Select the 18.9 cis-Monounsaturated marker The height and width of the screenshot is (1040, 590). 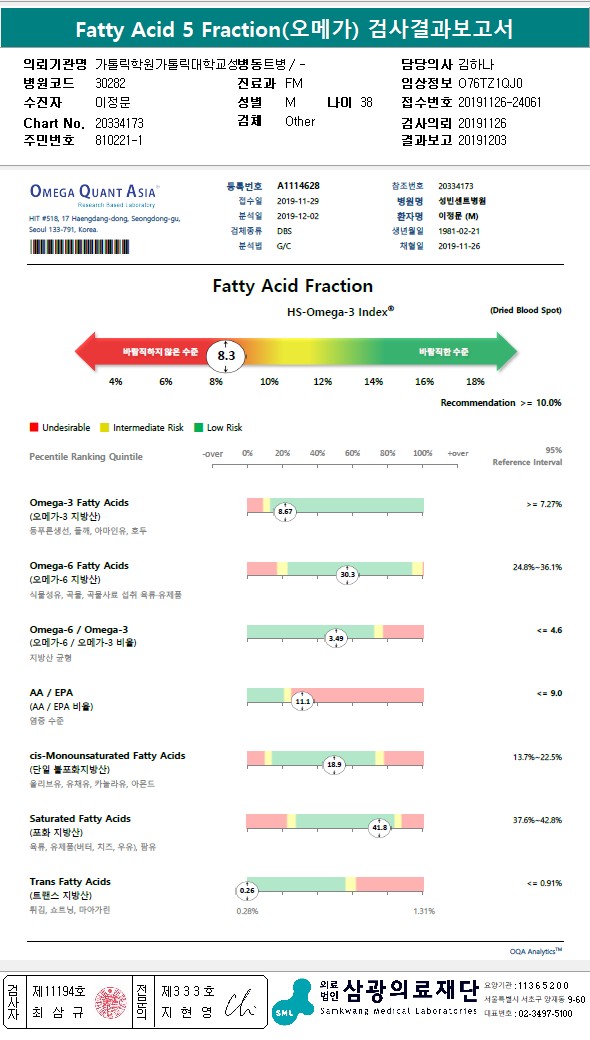[334, 765]
